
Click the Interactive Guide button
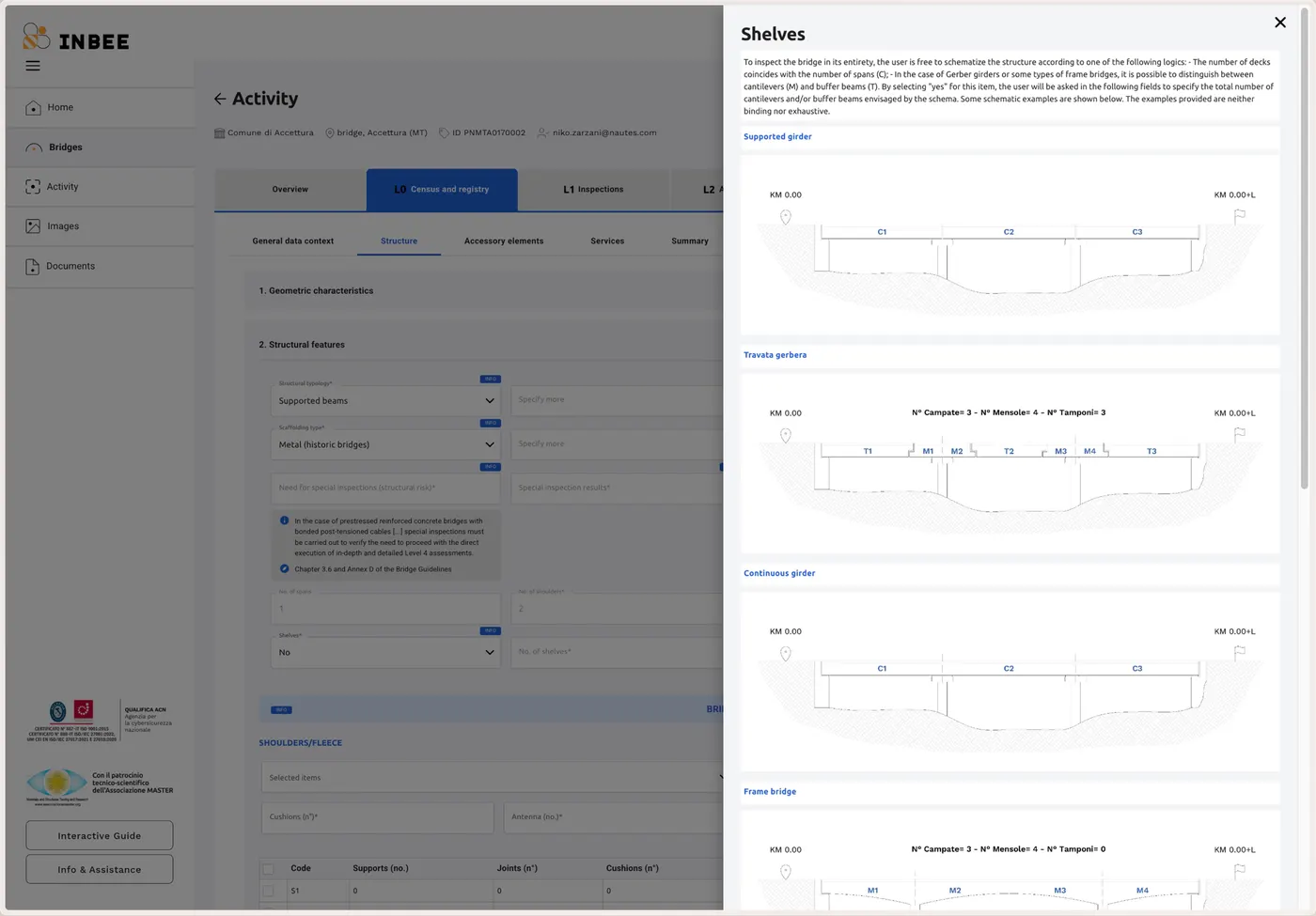pos(100,836)
